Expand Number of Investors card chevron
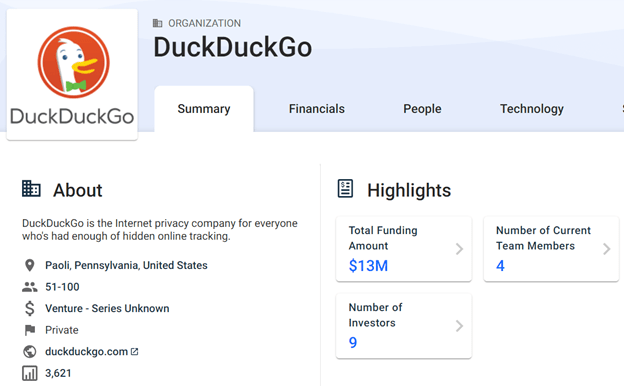Viewport: 624px width, 386px height. pos(459,326)
